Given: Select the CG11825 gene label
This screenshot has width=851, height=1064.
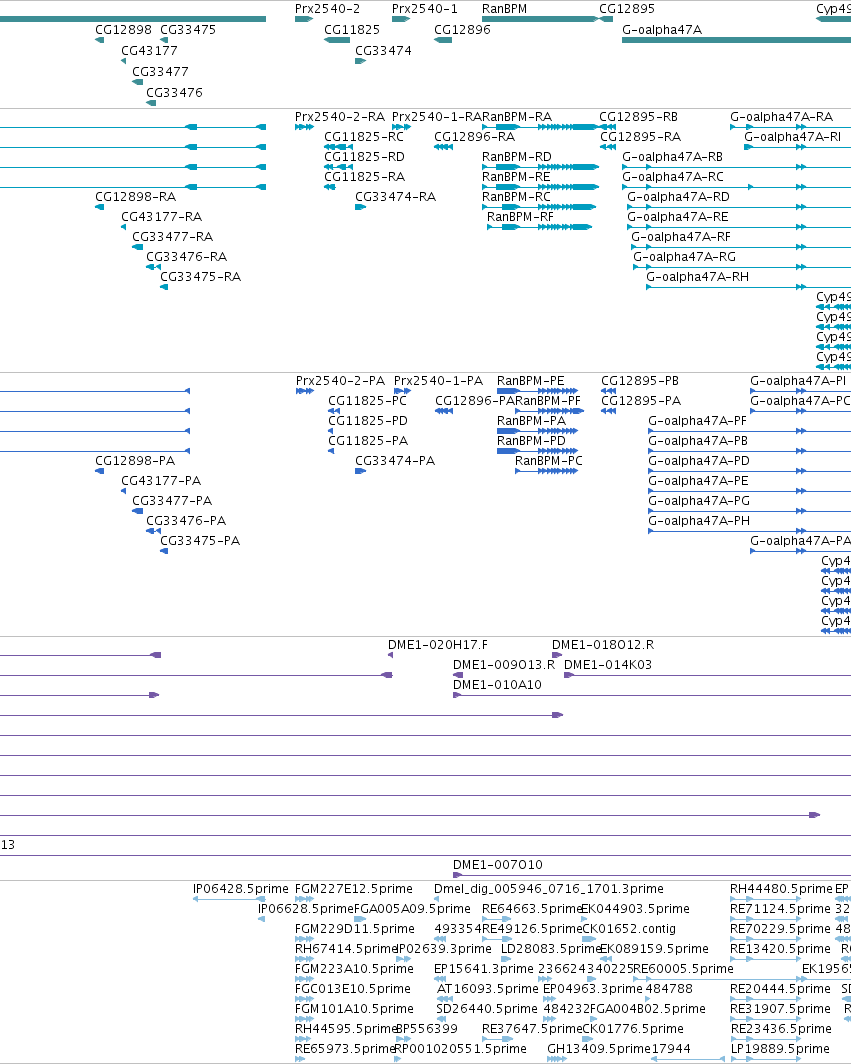Looking at the screenshot, I should pos(352,30).
